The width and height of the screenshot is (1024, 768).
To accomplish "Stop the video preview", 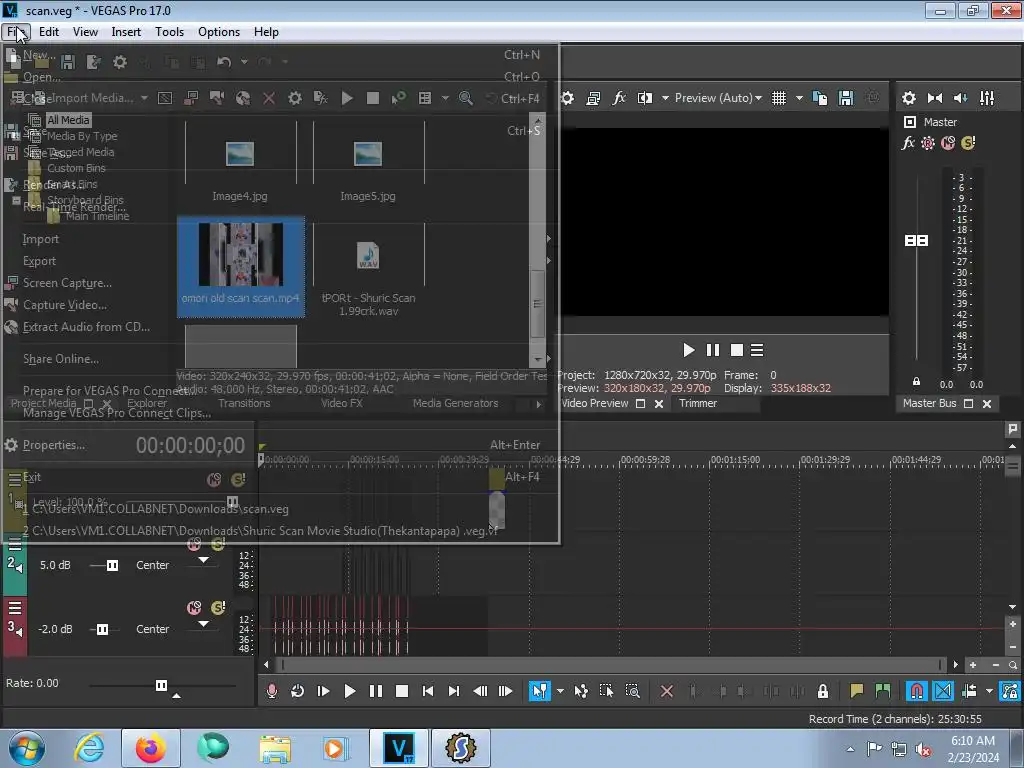I will [737, 351].
